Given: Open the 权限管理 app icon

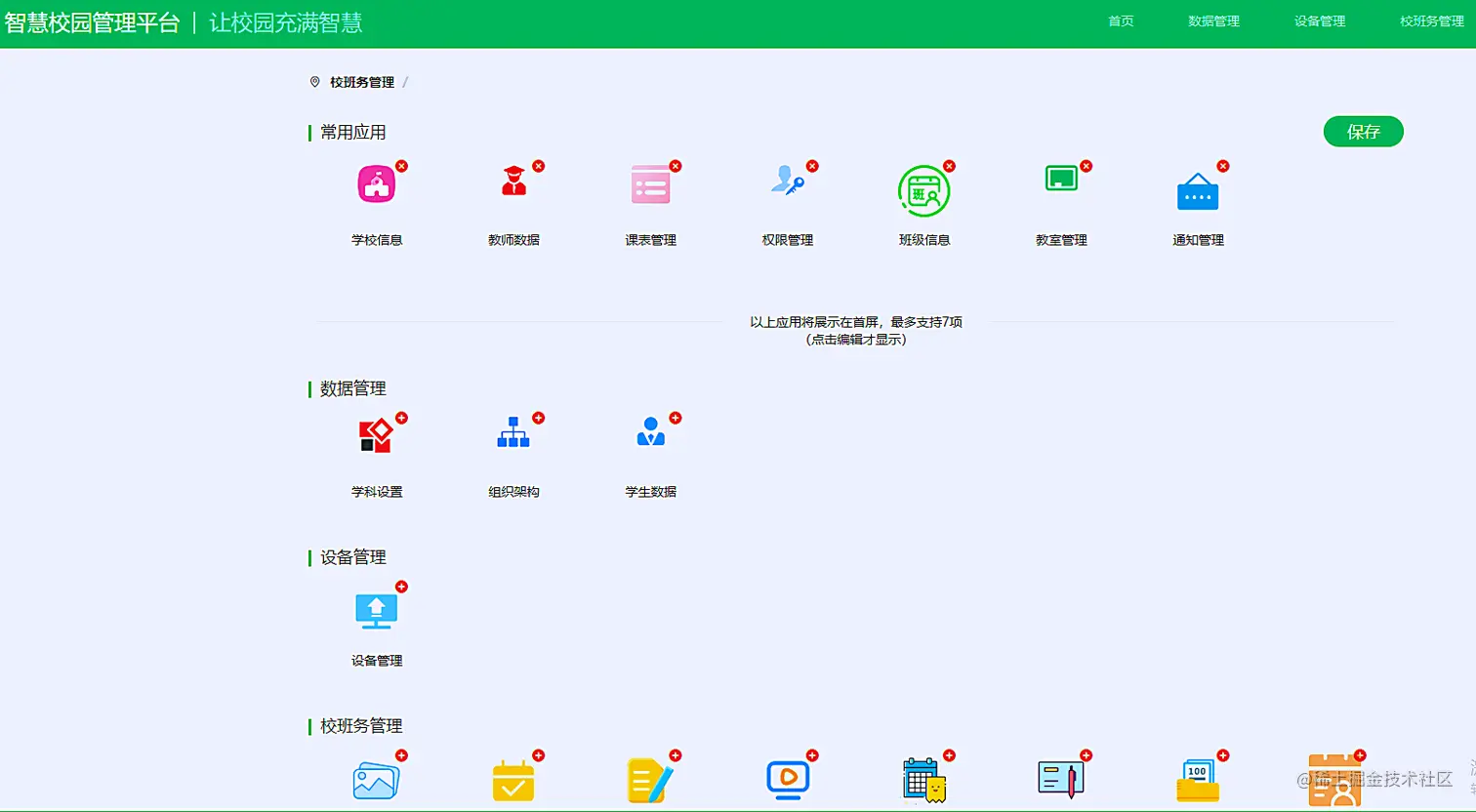Looking at the screenshot, I should 787,181.
